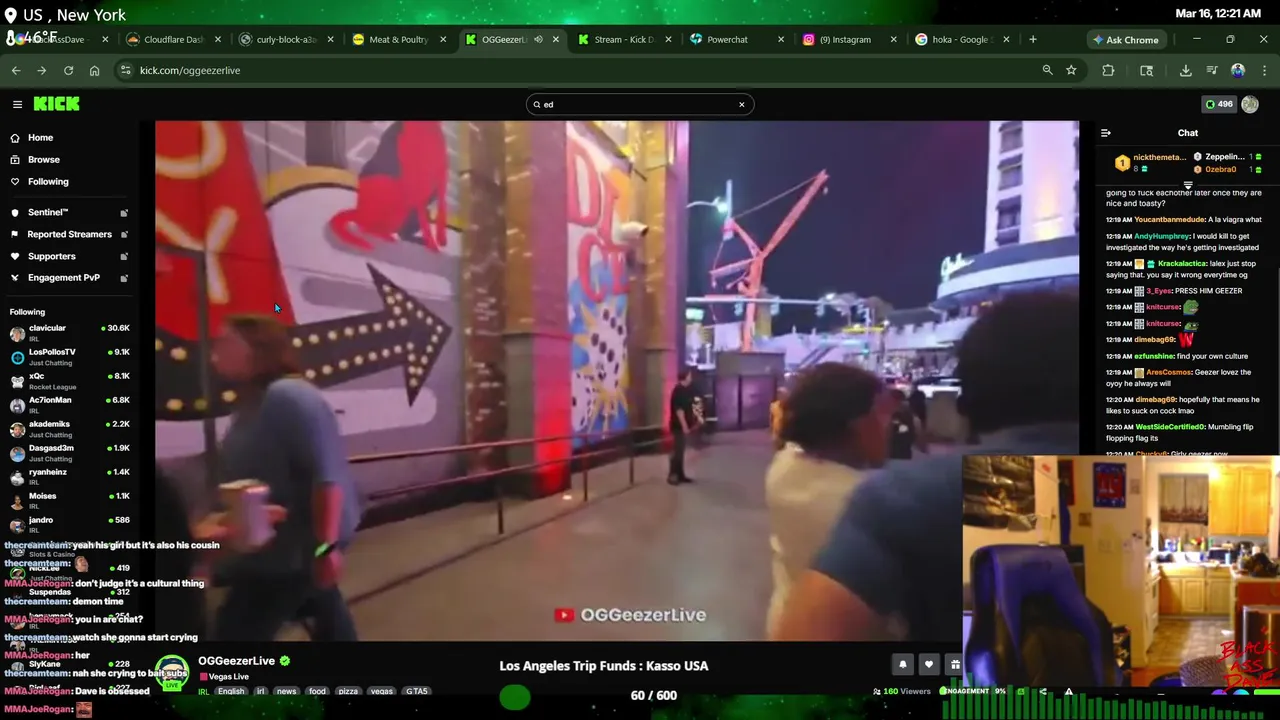
Task: Open Sentinel™ tool link
Action: pyautogui.click(x=48, y=213)
